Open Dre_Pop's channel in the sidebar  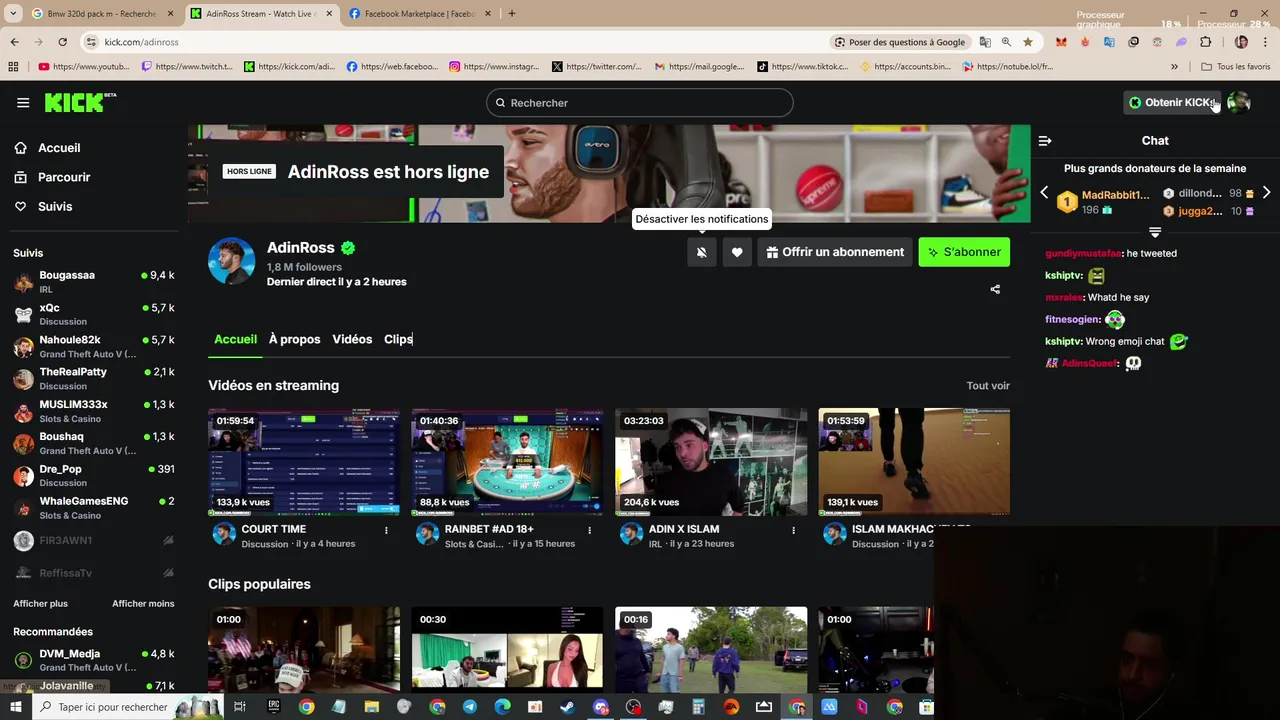[x=94, y=476]
